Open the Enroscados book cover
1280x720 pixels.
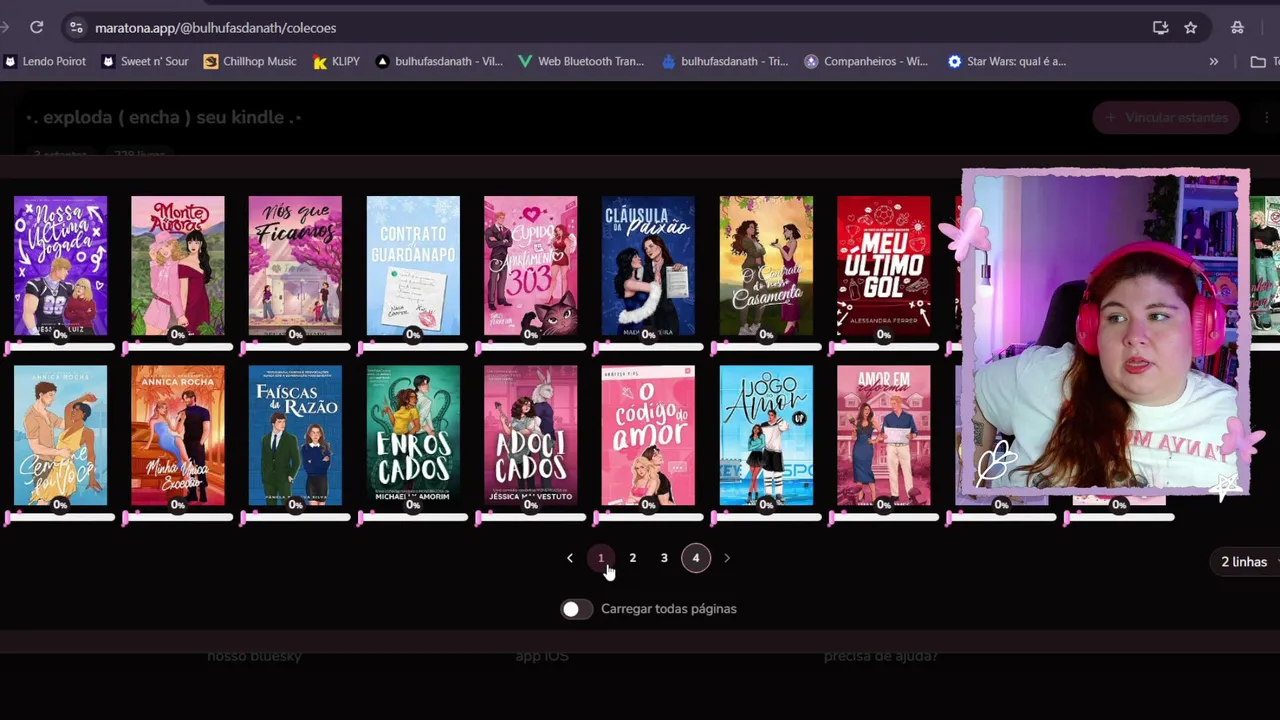(413, 435)
